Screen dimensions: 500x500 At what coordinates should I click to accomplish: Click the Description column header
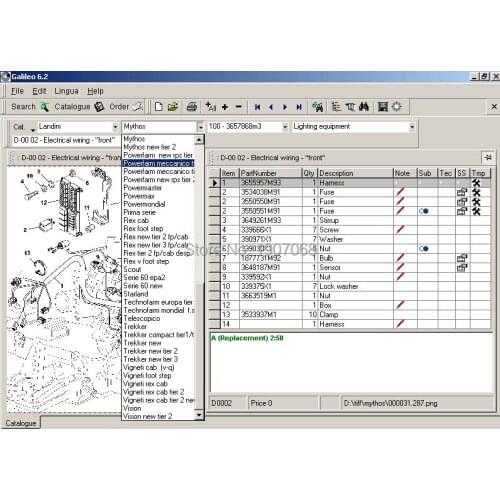point(355,173)
